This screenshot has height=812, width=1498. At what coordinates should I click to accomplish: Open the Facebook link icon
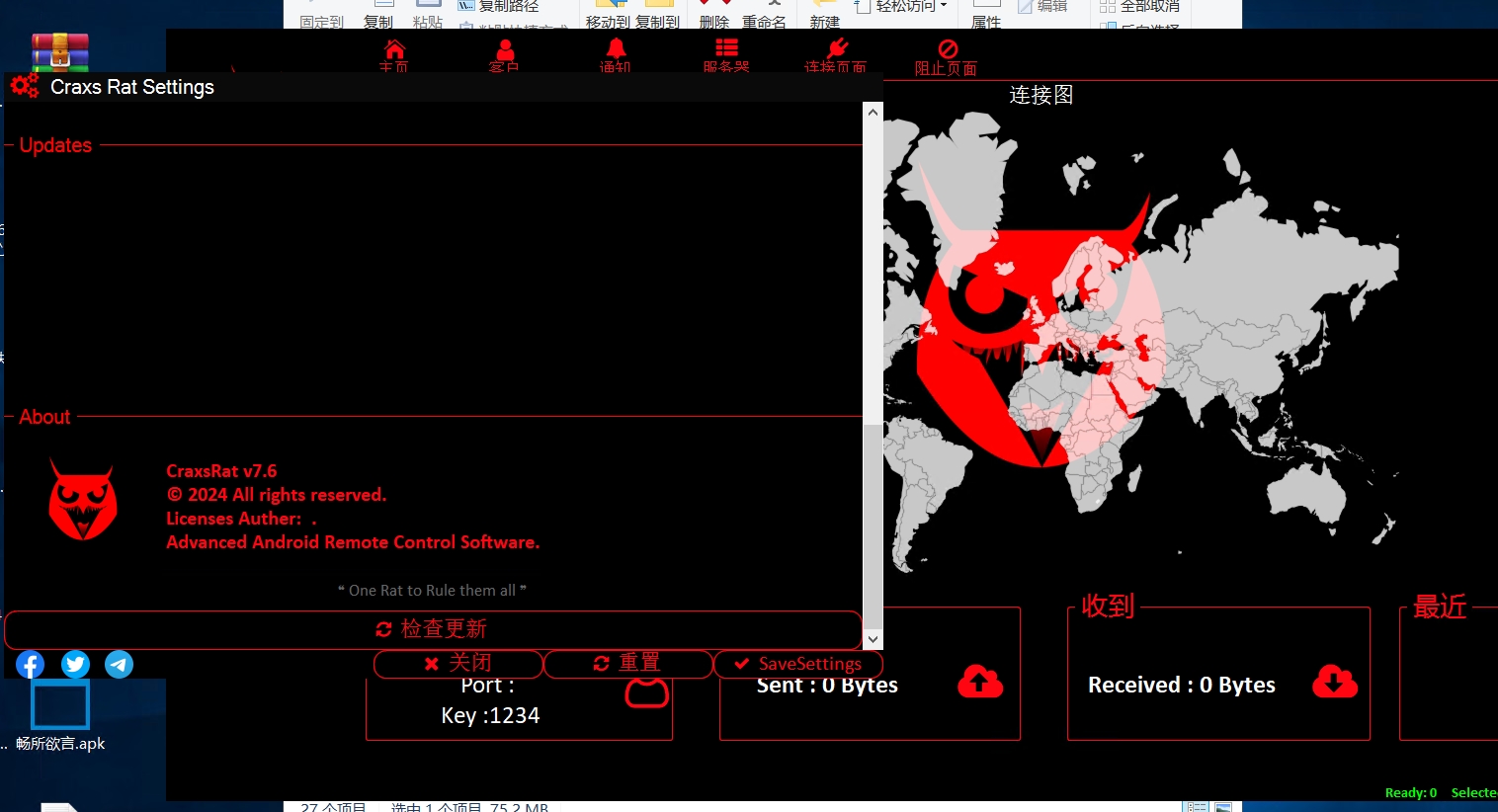coord(31,664)
